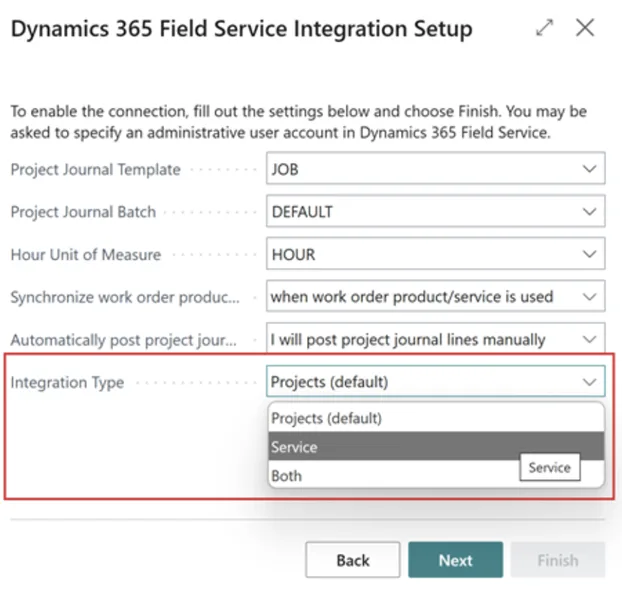
Task: Click the Hour Unit of Measure label
Action: [86, 255]
